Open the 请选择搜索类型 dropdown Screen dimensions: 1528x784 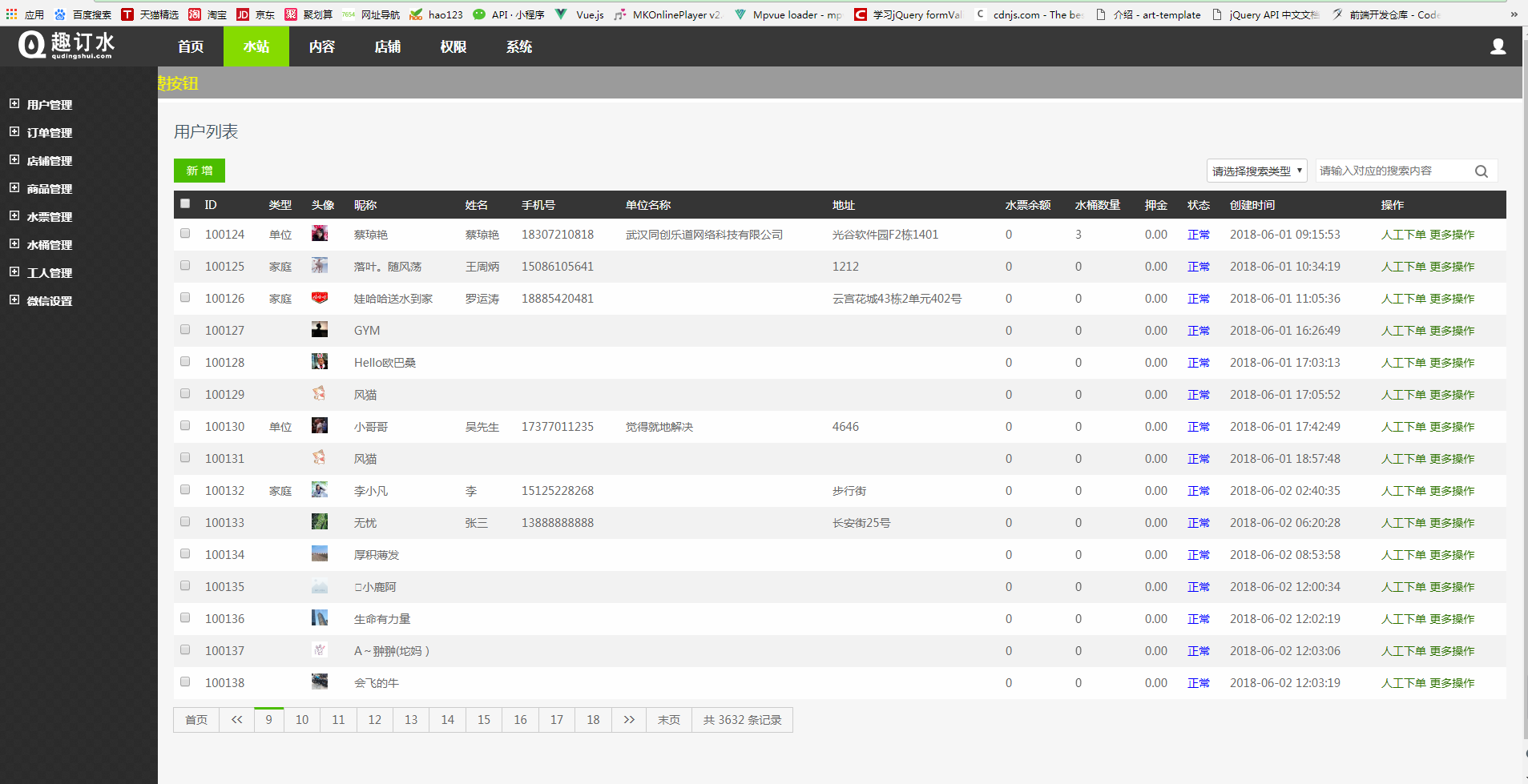(1256, 171)
